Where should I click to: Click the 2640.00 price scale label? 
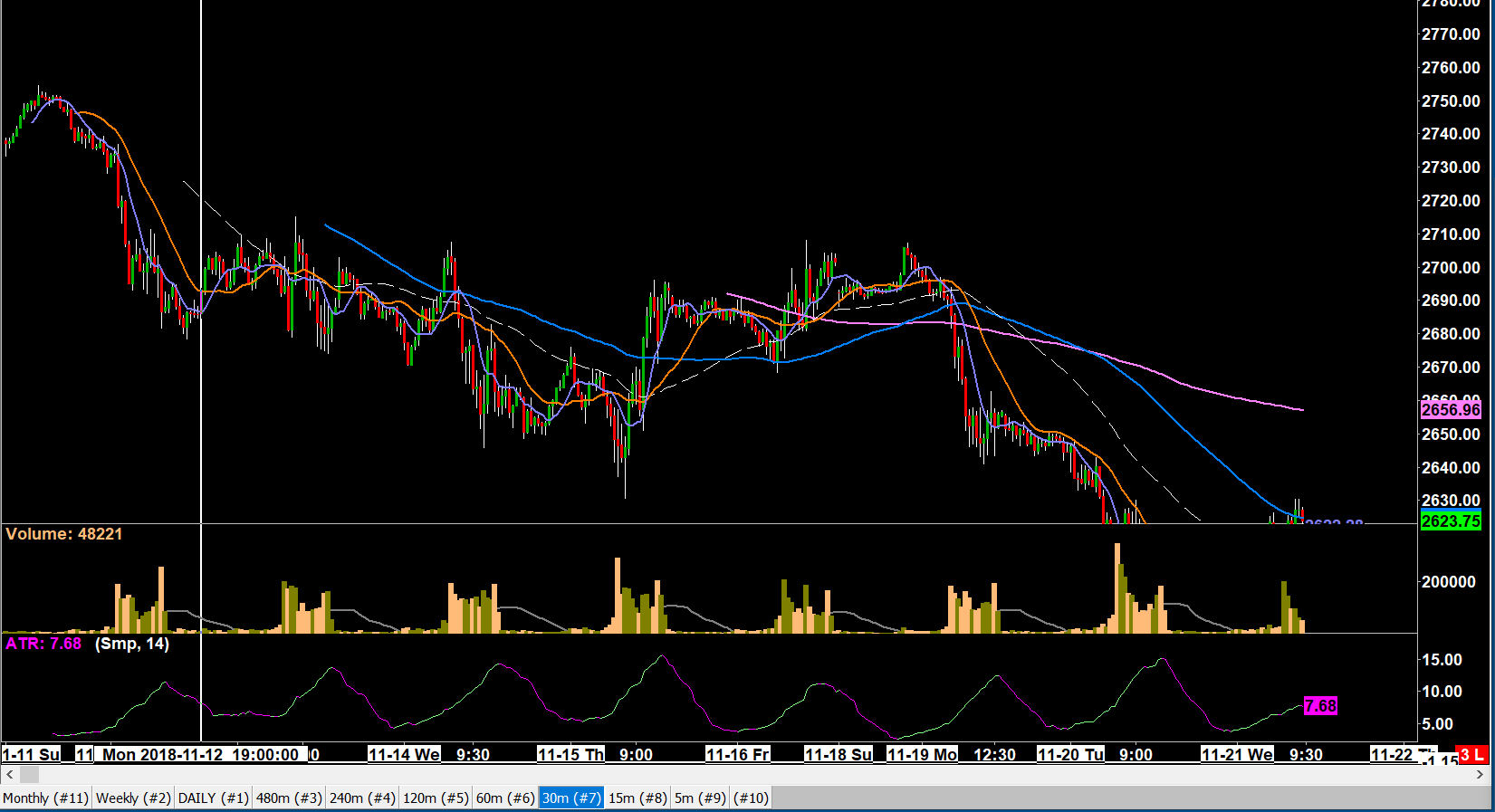point(1451,467)
